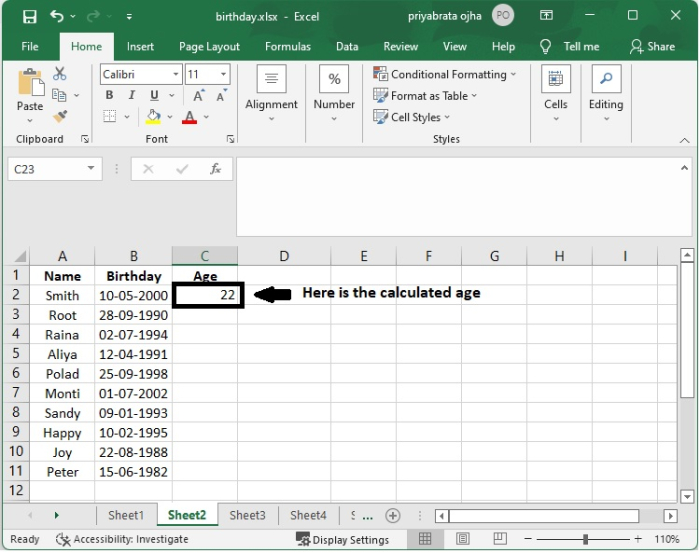Viewport: 700px width, 553px height.
Task: Open the Help tab
Action: (503, 46)
